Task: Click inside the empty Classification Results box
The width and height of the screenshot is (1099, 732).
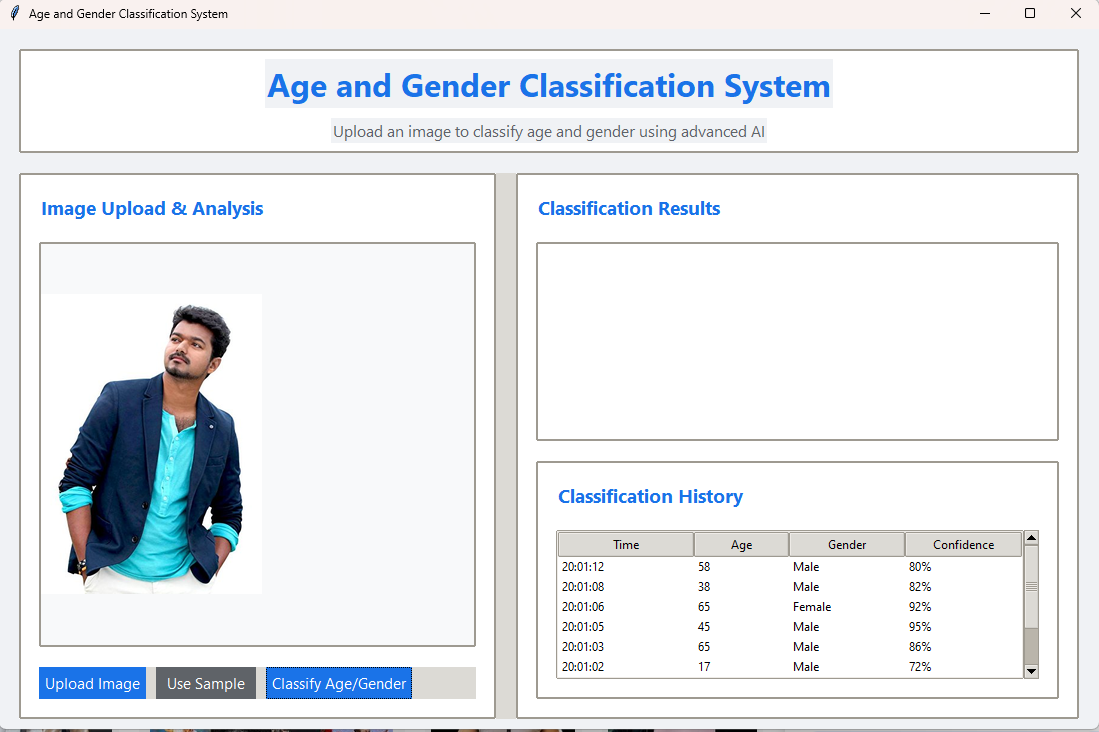Action: pos(797,341)
